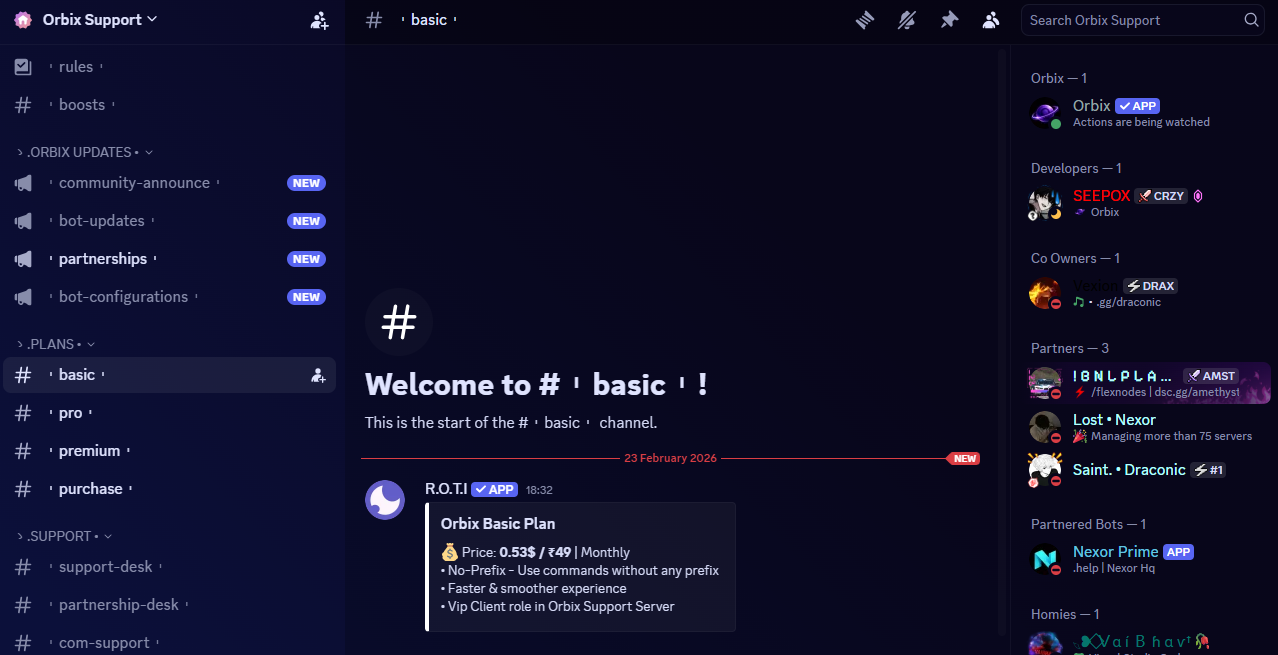Viewport: 1278px width, 655px height.
Task: Click create invite icon on basic channel
Action: point(318,375)
